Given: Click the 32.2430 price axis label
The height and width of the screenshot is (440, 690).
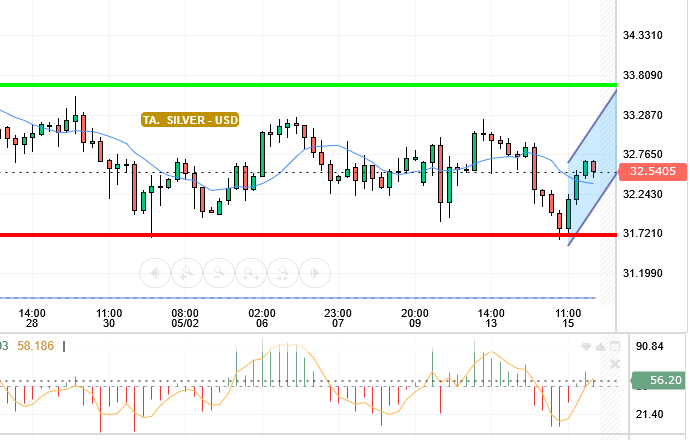Looking at the screenshot, I should click(642, 194).
